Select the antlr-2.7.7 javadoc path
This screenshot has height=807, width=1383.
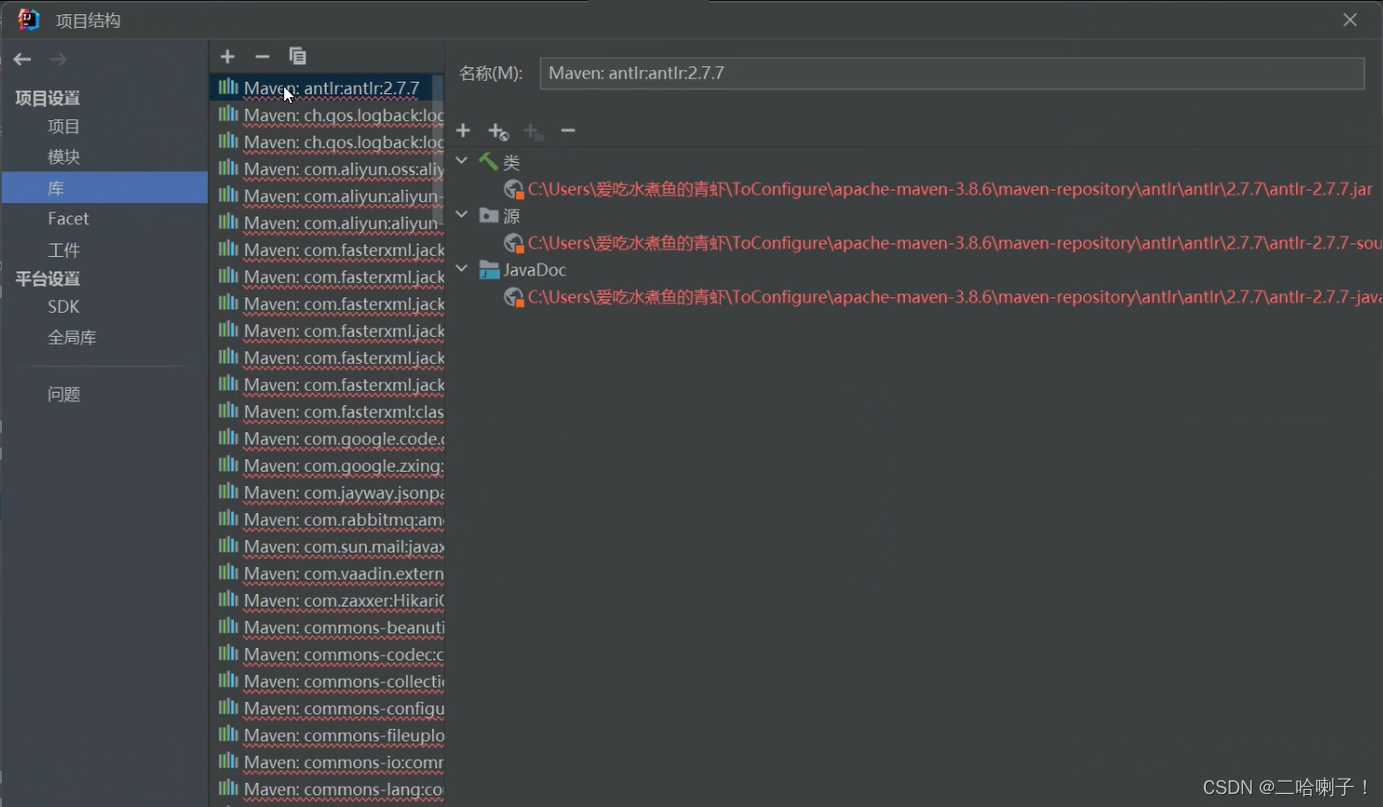click(x=955, y=297)
